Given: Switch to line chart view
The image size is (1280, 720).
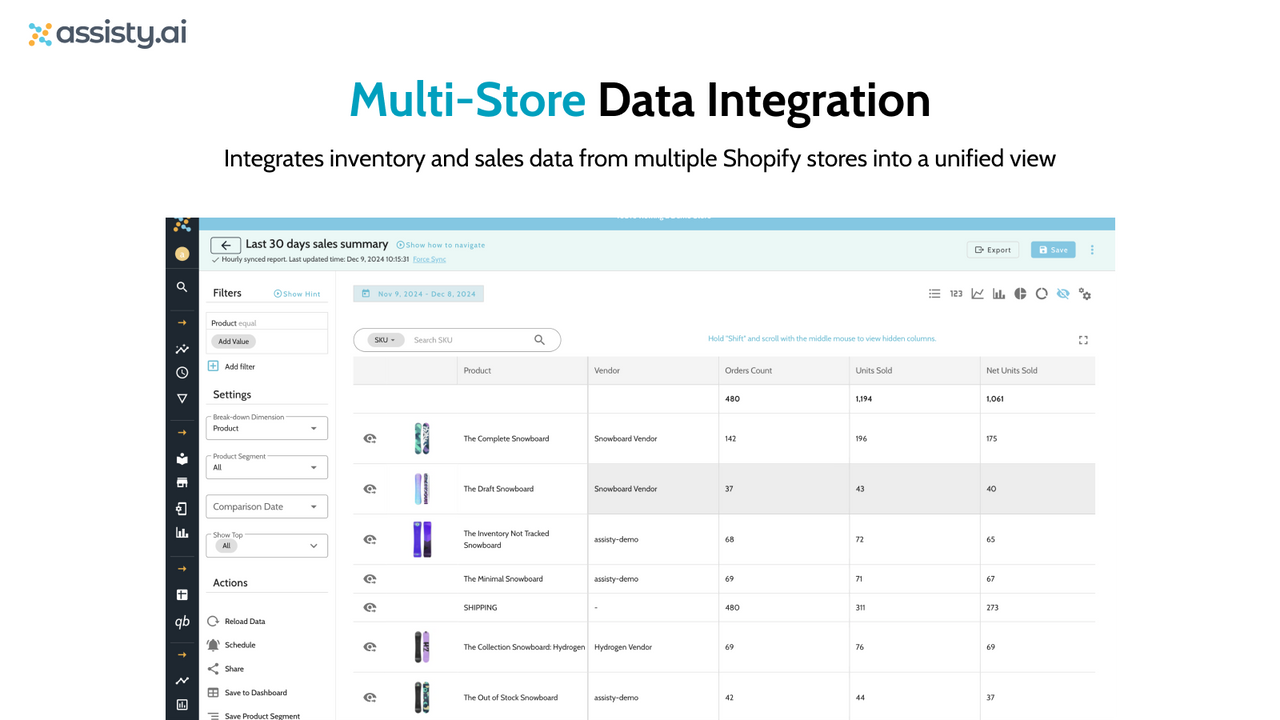Looking at the screenshot, I should (977, 294).
